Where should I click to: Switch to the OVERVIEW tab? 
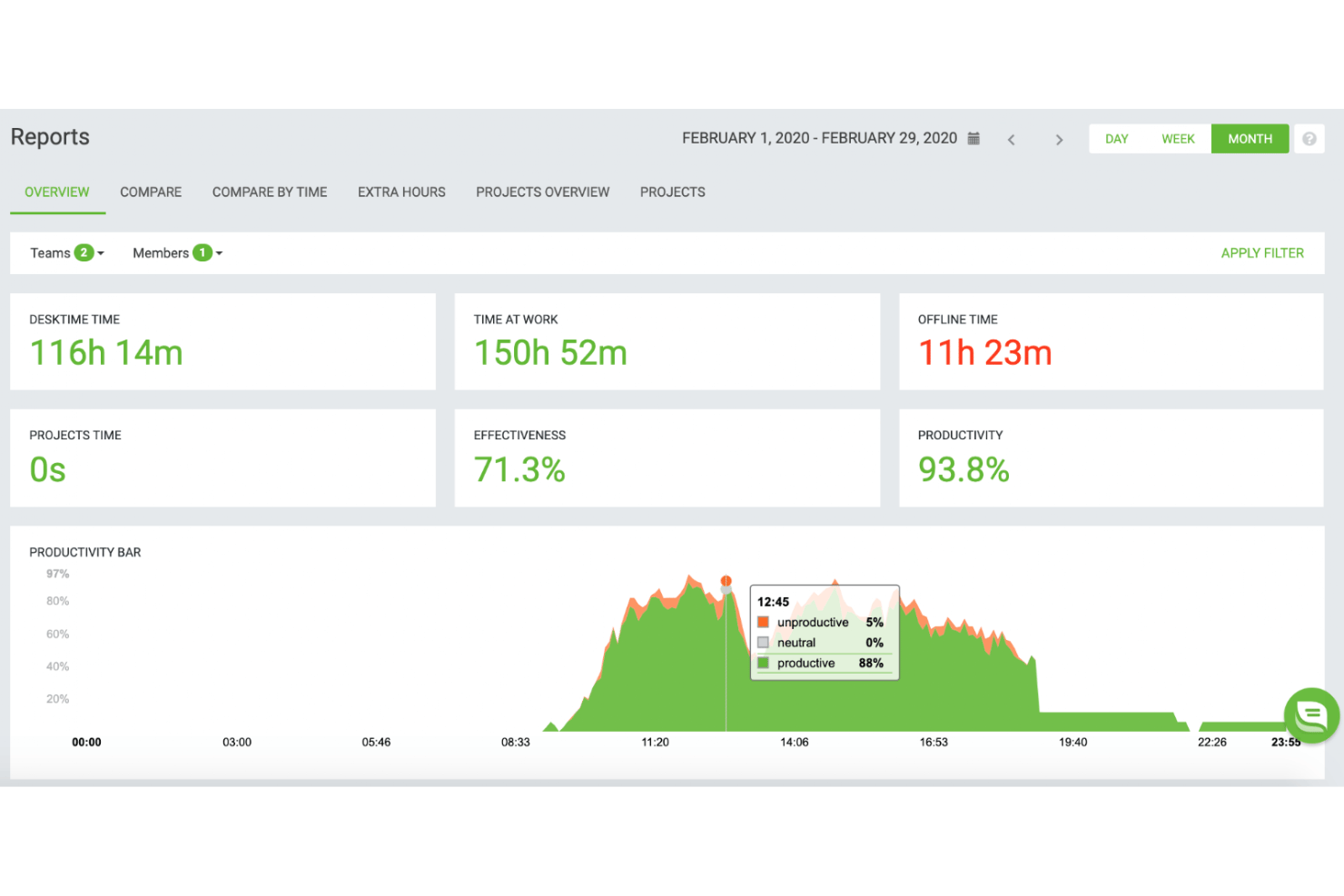(57, 192)
